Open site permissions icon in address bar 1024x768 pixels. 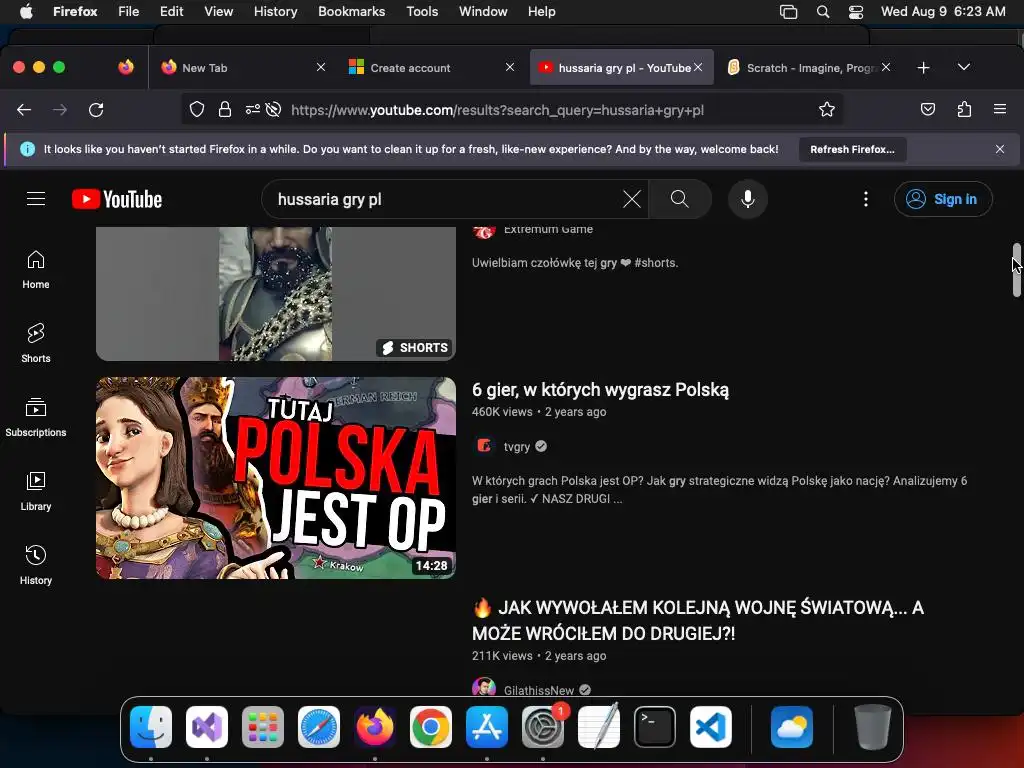[x=253, y=110]
